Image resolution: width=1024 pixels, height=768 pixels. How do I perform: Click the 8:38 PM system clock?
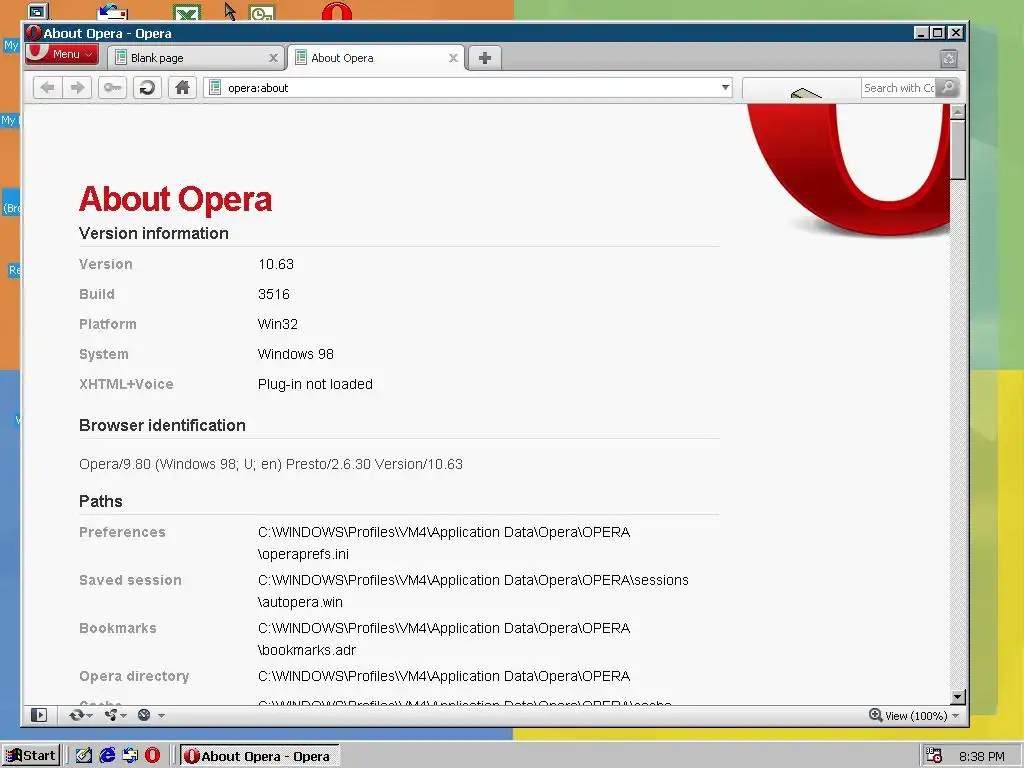tap(982, 756)
